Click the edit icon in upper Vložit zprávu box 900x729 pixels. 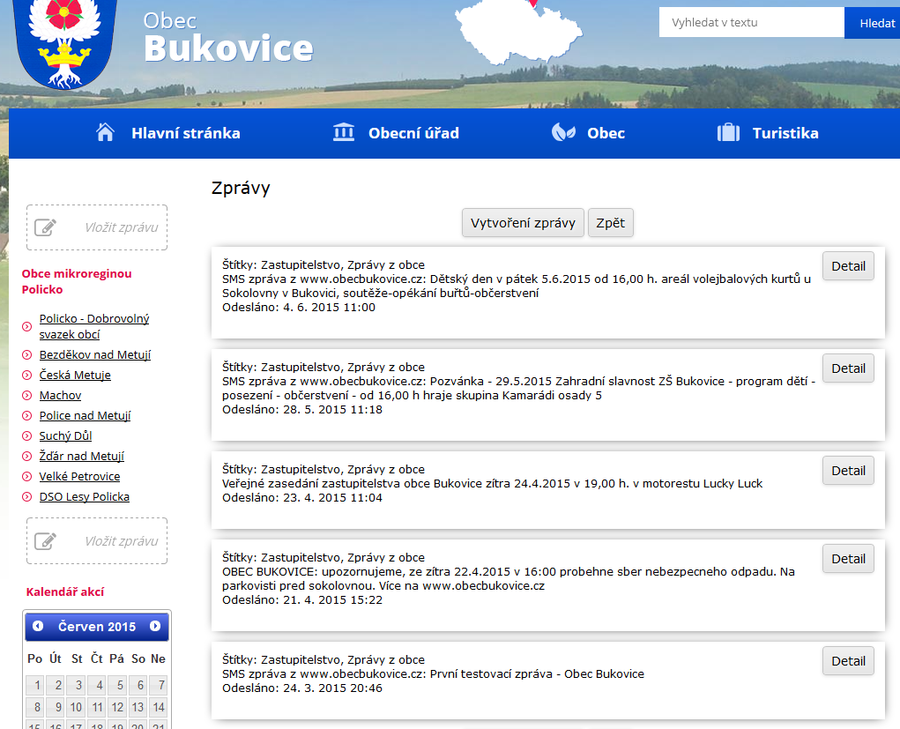tap(45, 227)
